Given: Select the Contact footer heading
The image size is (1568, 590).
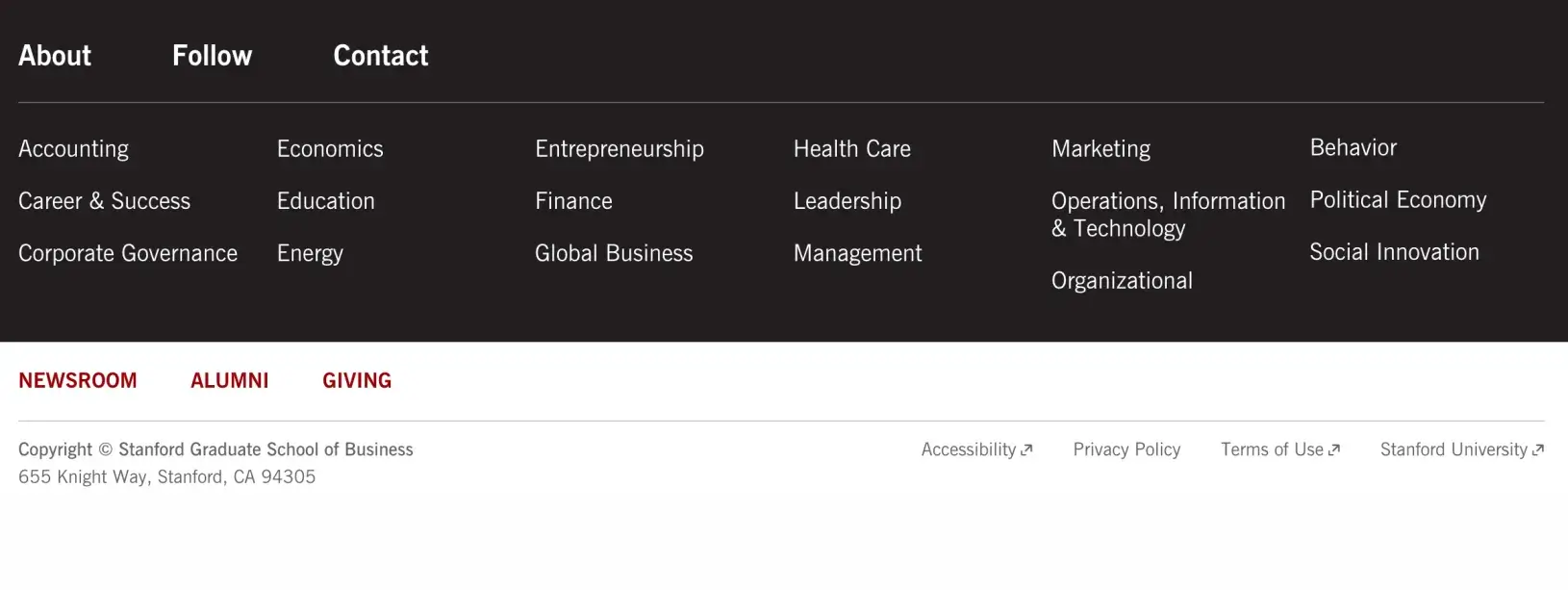Looking at the screenshot, I should tap(380, 56).
